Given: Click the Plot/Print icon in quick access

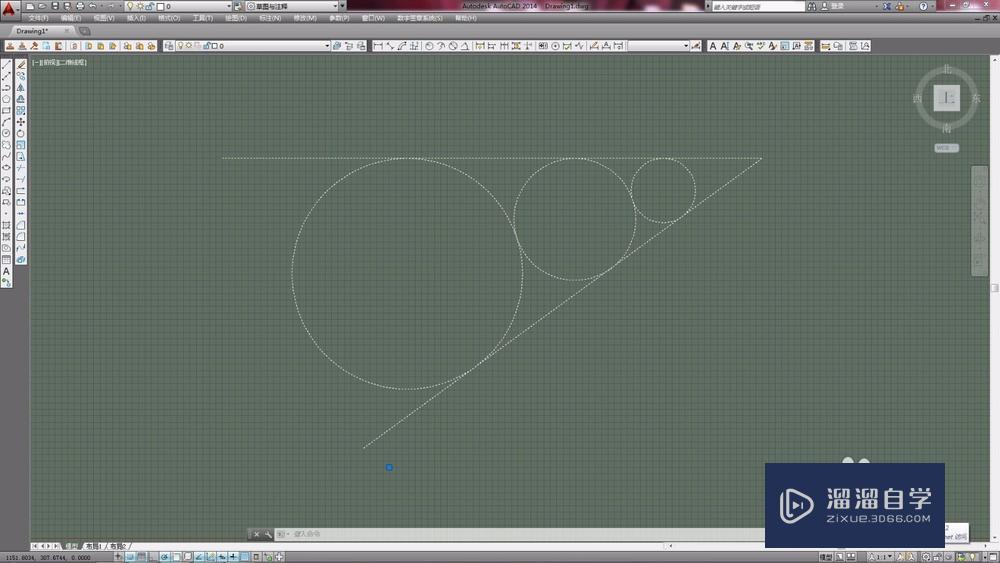Looking at the screenshot, I should 80,6.
